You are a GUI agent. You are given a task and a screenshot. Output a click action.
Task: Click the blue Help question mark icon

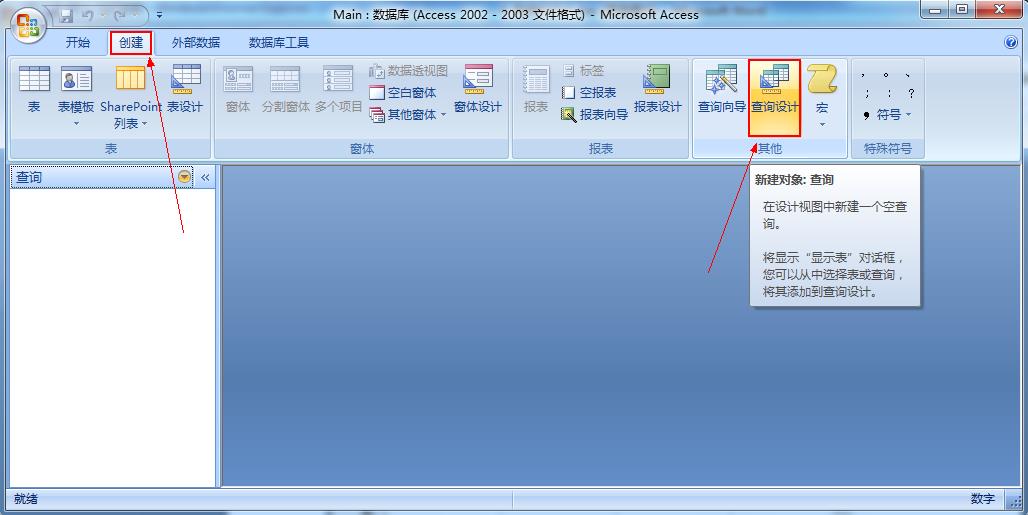pos(1011,43)
